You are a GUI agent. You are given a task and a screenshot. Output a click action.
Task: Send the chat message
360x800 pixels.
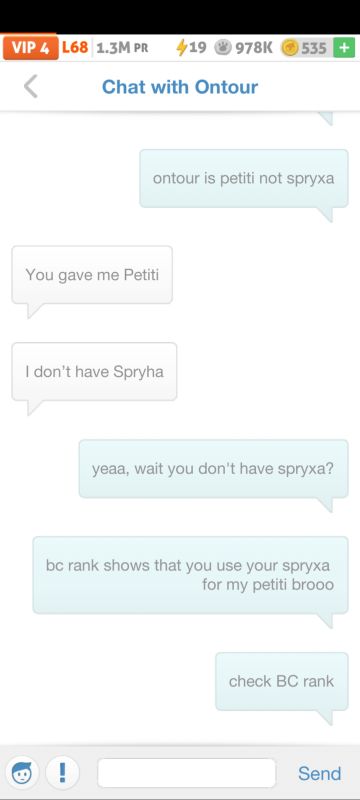[x=320, y=773]
